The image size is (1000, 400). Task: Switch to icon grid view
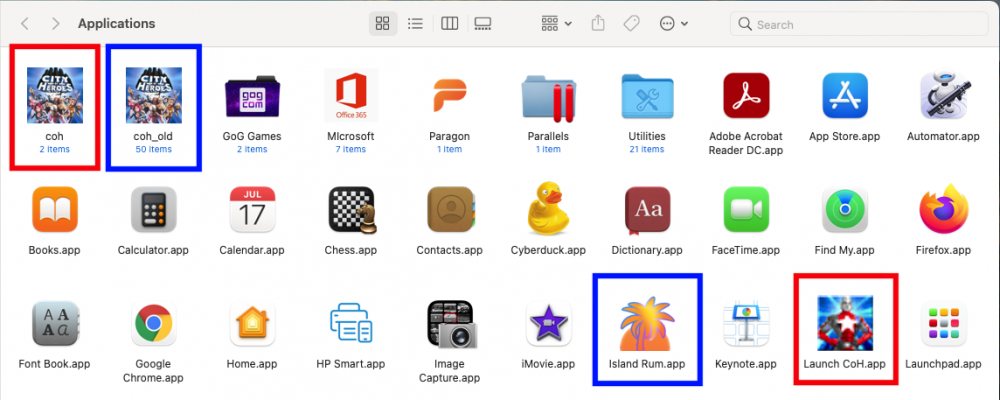[382, 23]
